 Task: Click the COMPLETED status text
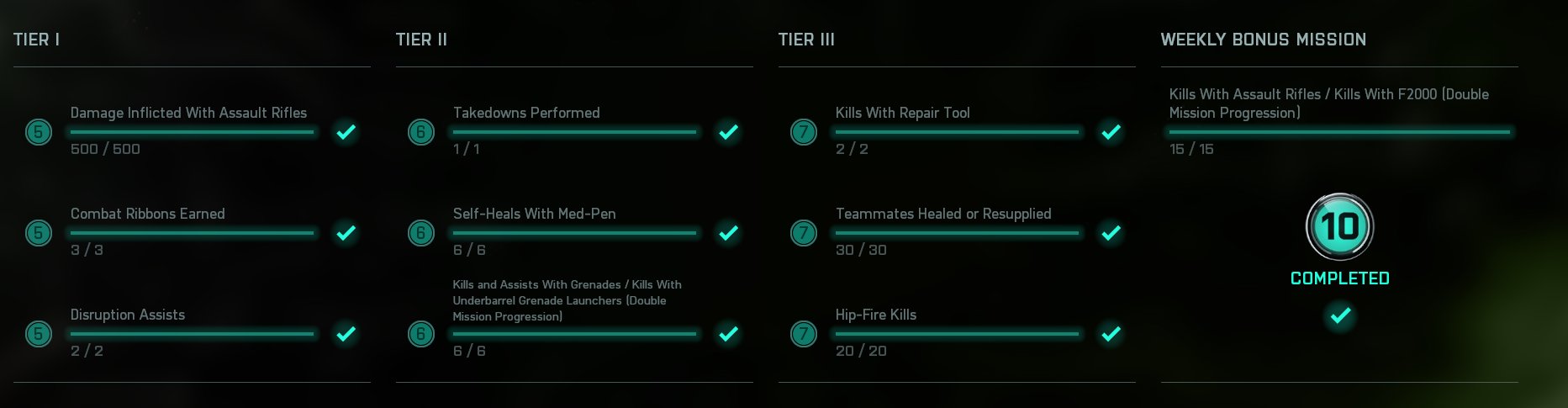[1339, 278]
